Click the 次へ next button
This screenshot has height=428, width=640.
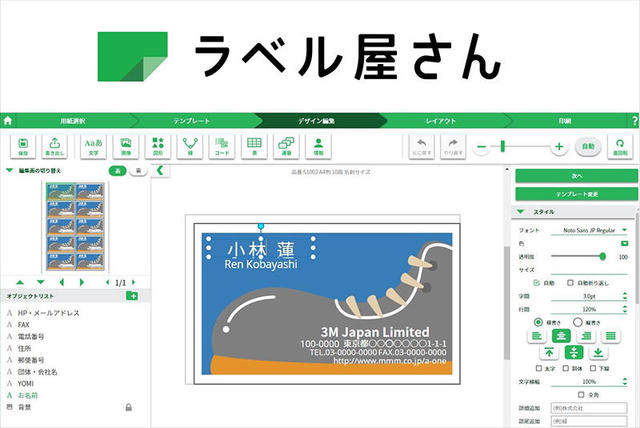[x=577, y=176]
